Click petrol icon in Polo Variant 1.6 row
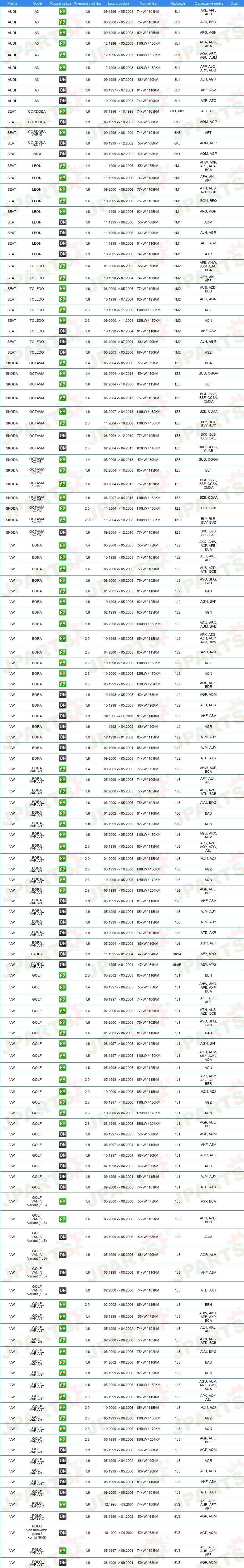This screenshot has height=1568, width=244. [63, 1551]
